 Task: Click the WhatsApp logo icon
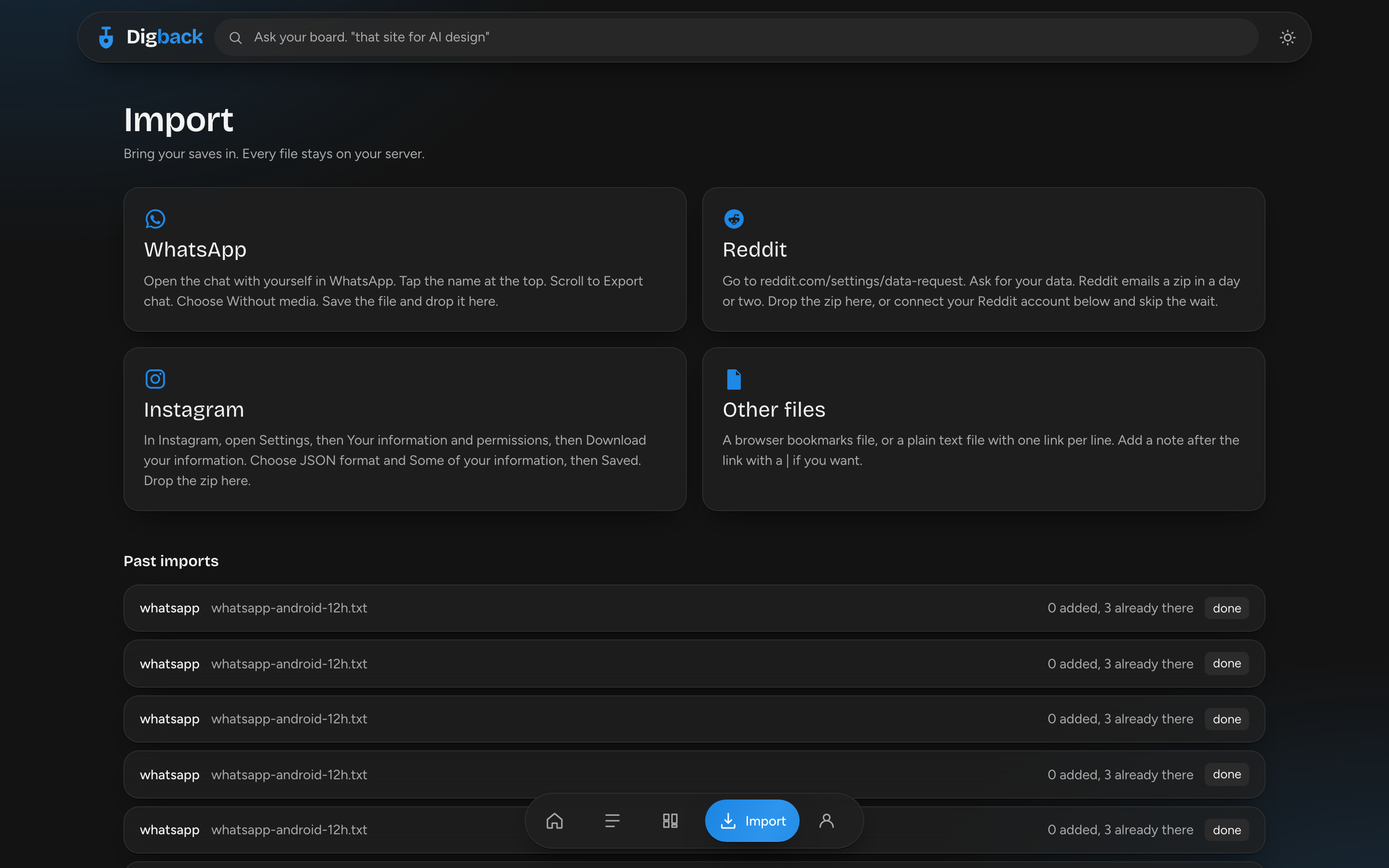coord(155,219)
